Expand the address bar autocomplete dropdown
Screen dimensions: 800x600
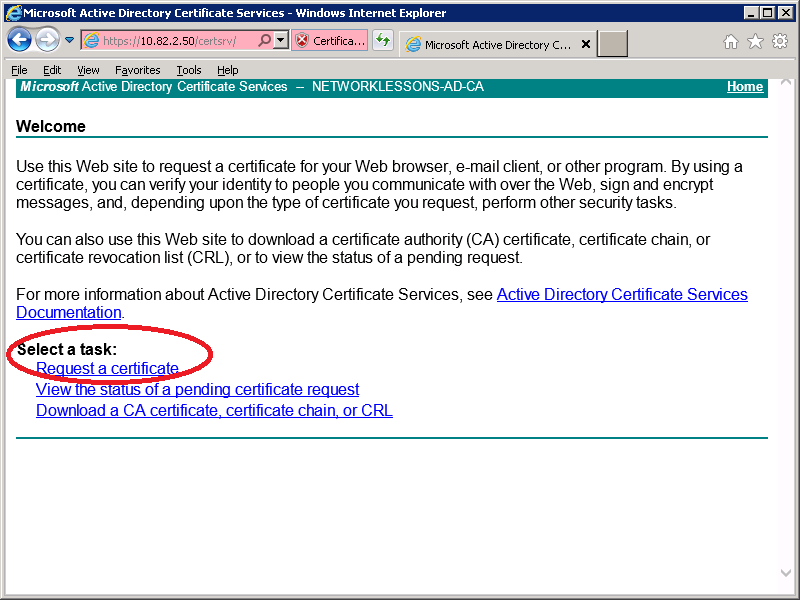click(x=281, y=40)
